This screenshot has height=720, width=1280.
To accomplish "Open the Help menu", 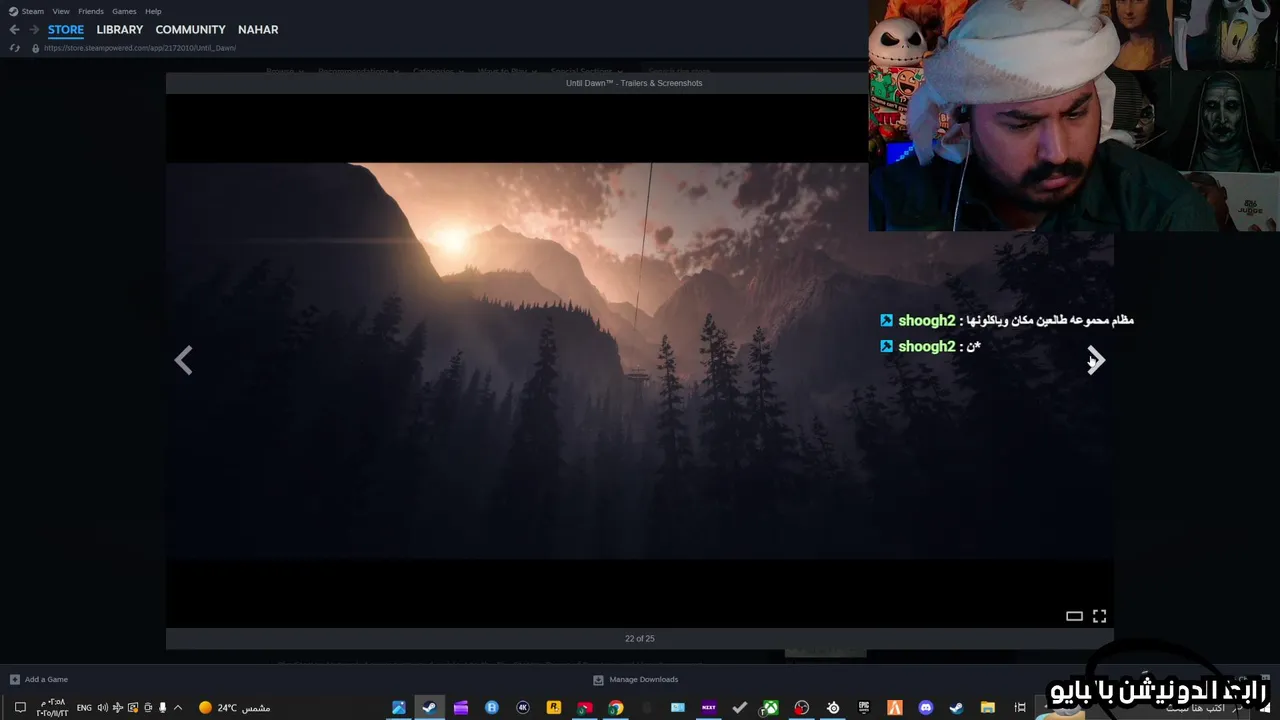I will (153, 11).
